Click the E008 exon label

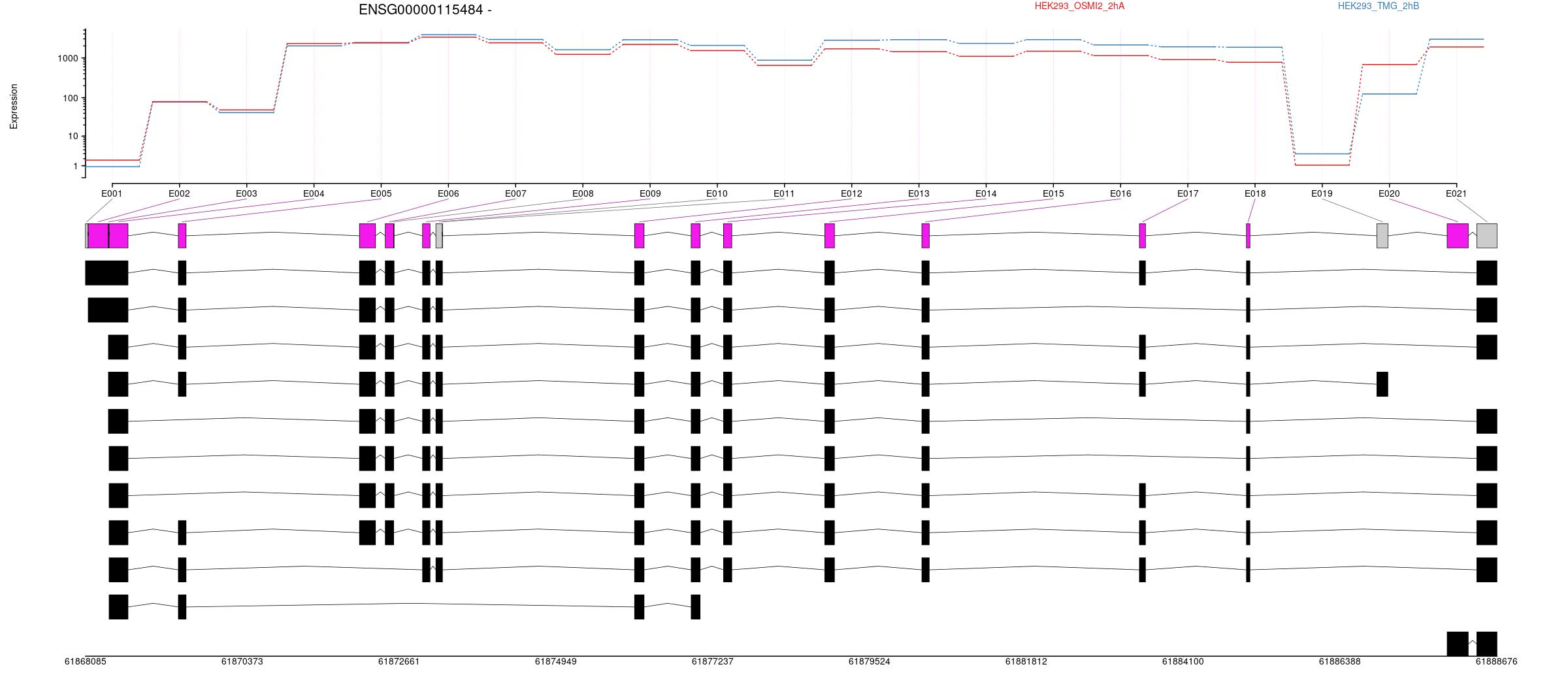pyautogui.click(x=583, y=193)
